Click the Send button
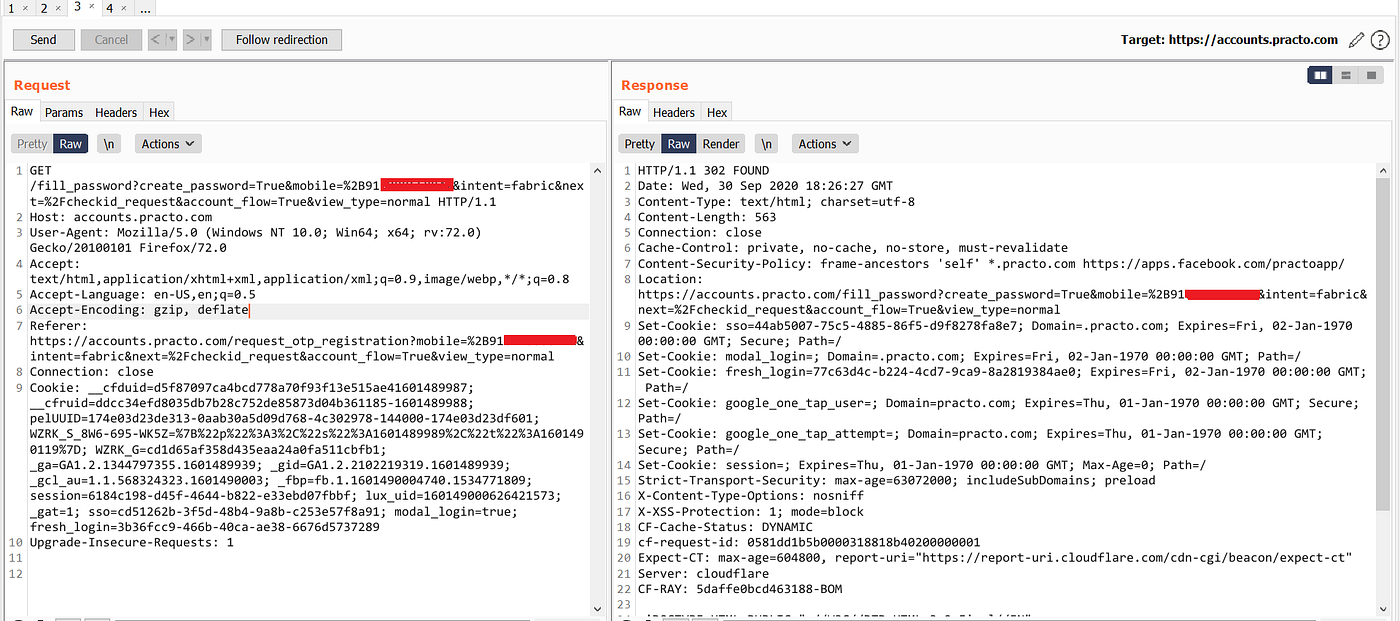 tap(43, 40)
